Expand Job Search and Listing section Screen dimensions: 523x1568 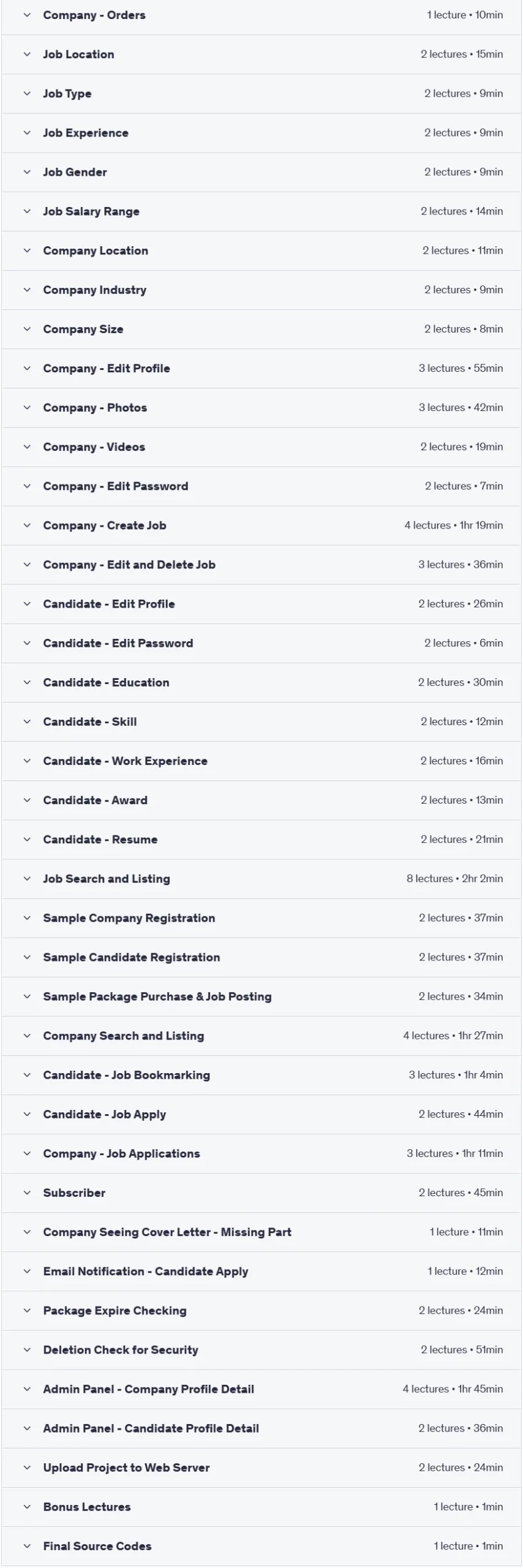click(x=261, y=878)
